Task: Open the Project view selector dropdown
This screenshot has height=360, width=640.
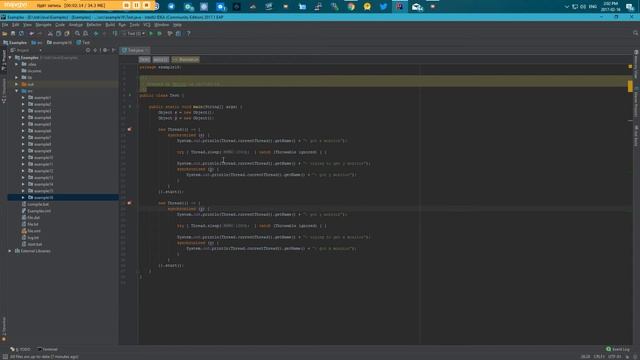Action: click(27, 50)
